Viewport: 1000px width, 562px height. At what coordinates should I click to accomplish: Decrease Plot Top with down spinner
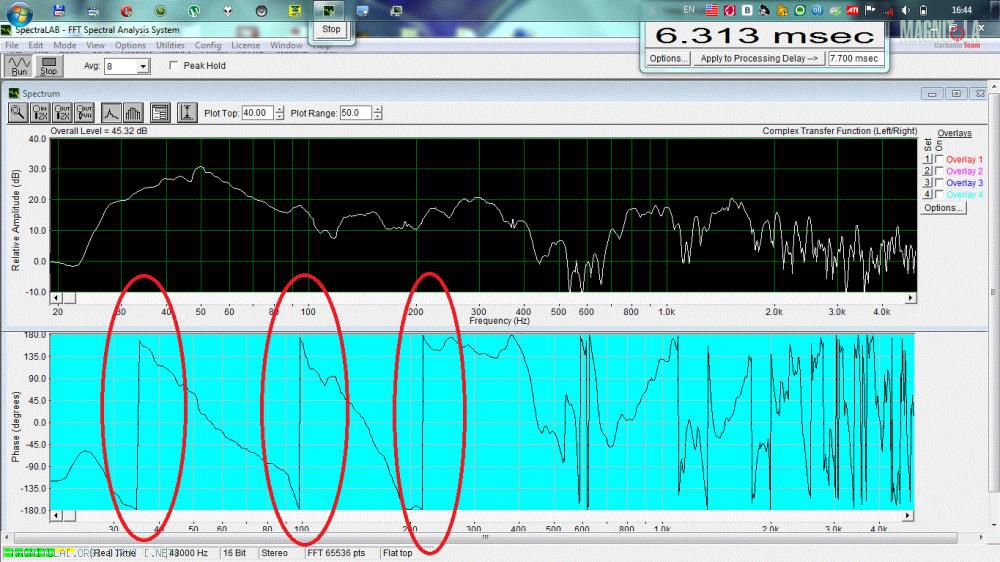pos(279,117)
